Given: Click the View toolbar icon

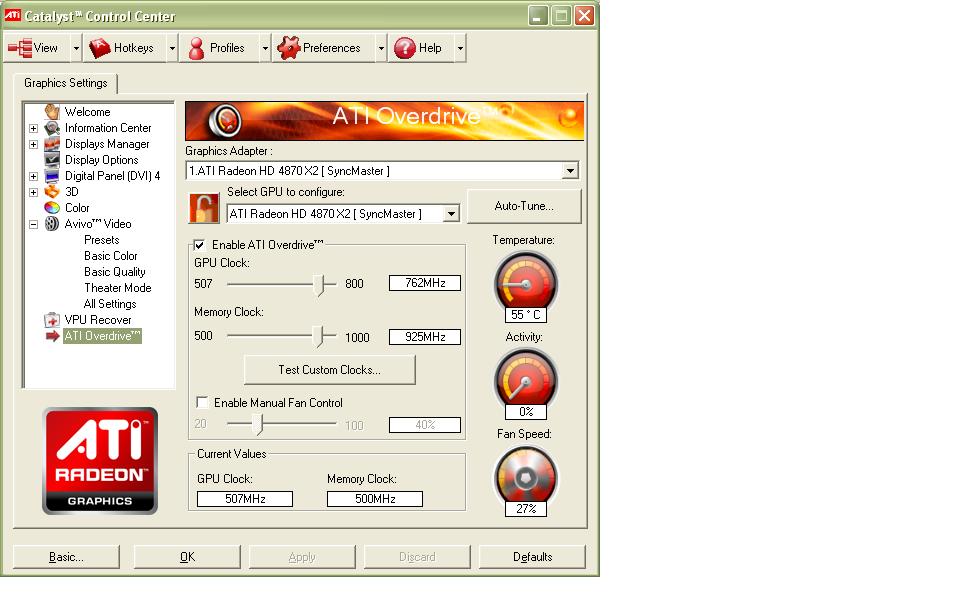Looking at the screenshot, I should (20, 48).
